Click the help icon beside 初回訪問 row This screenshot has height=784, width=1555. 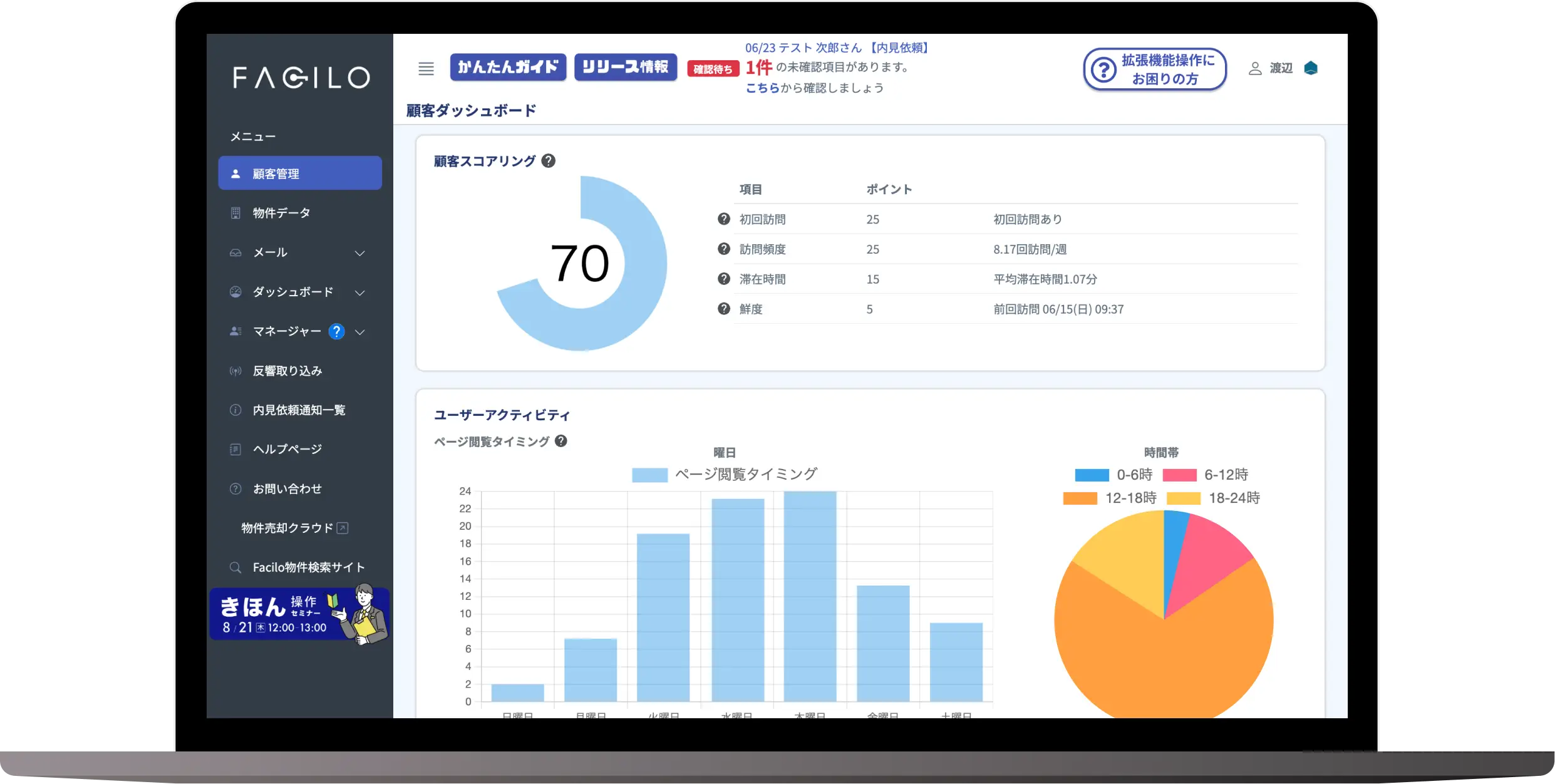724,219
